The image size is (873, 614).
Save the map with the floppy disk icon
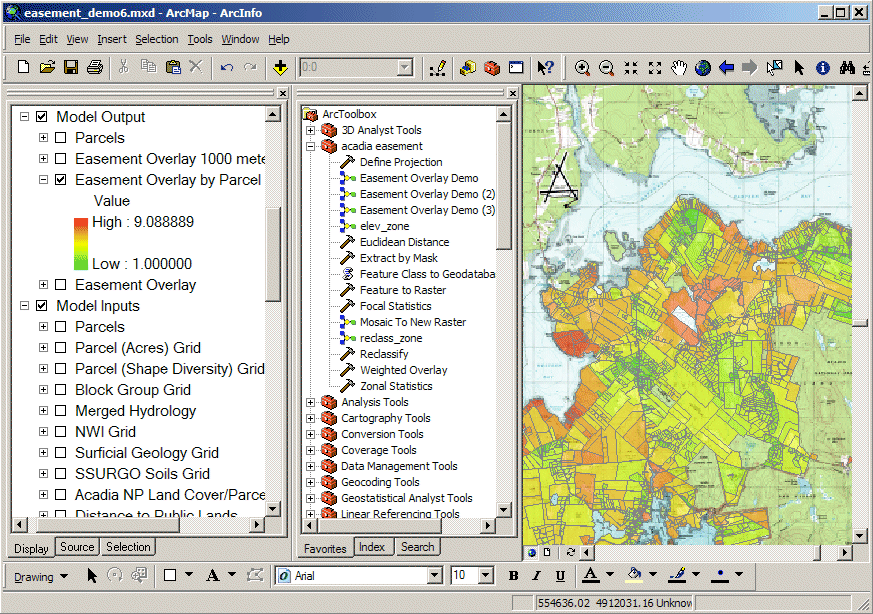pyautogui.click(x=71, y=67)
